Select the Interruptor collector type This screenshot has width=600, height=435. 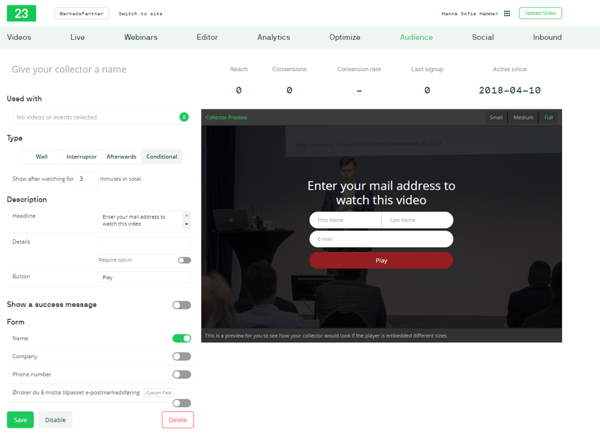click(x=81, y=157)
